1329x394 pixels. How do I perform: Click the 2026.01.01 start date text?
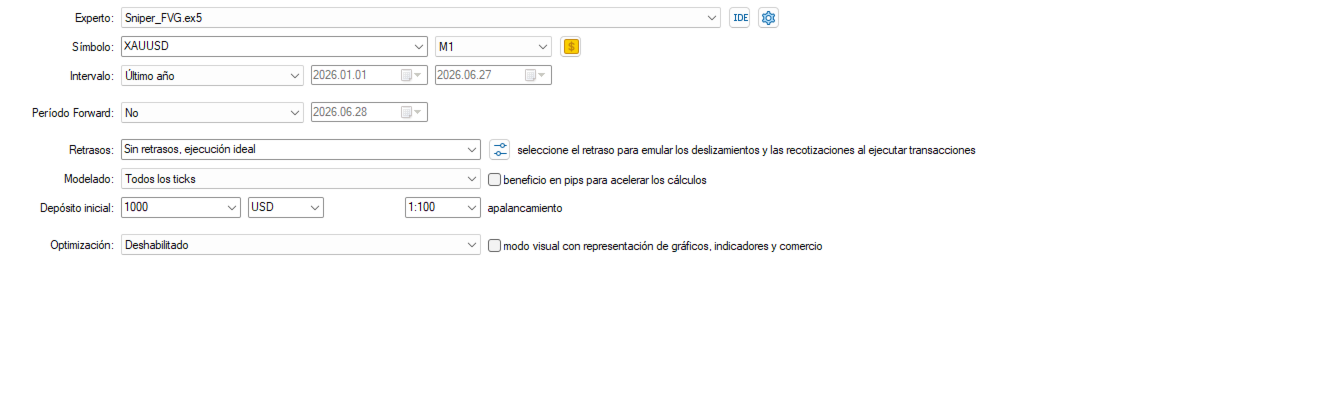pos(341,75)
